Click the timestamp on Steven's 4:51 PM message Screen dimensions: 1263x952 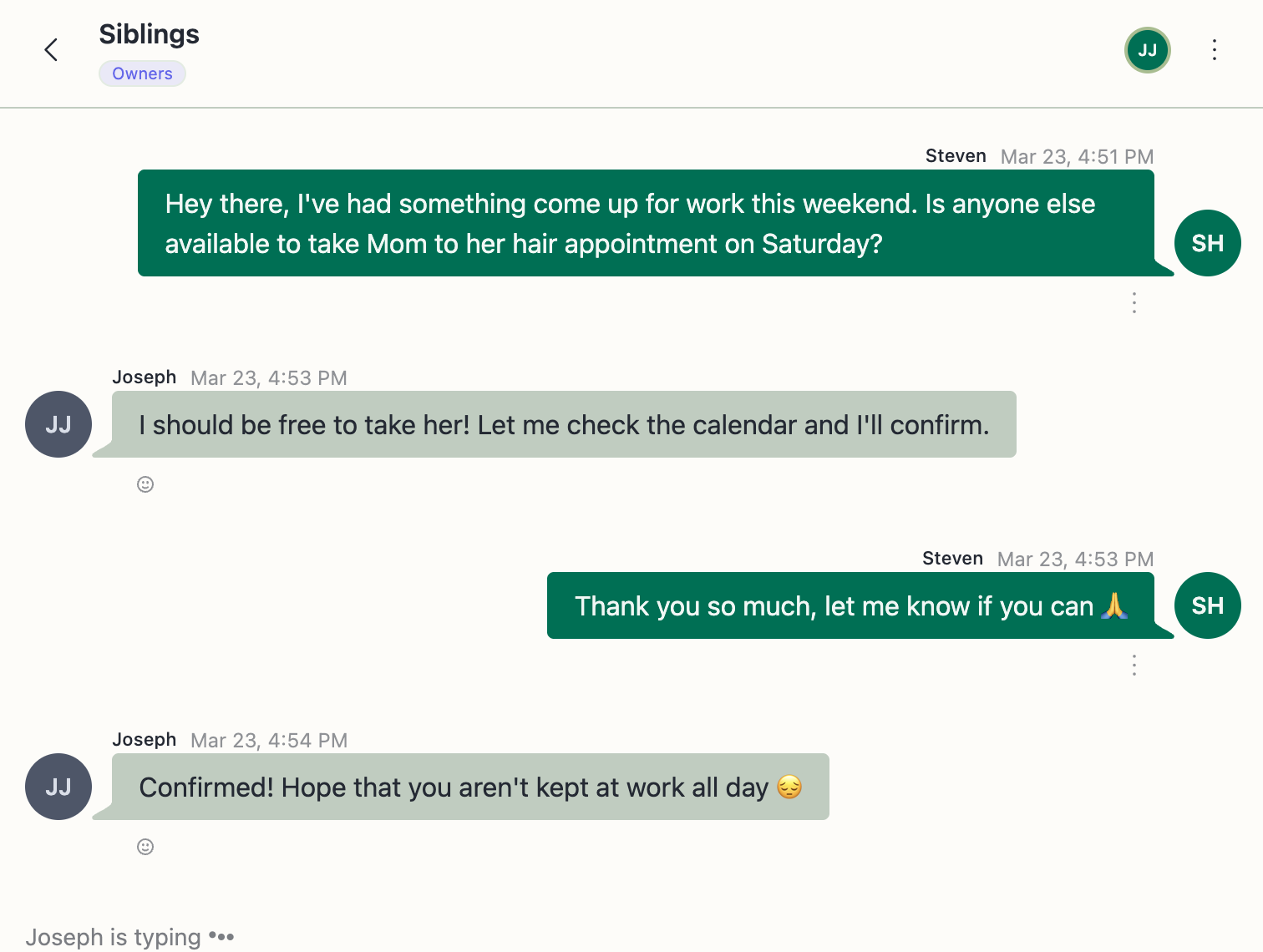coord(1077,157)
